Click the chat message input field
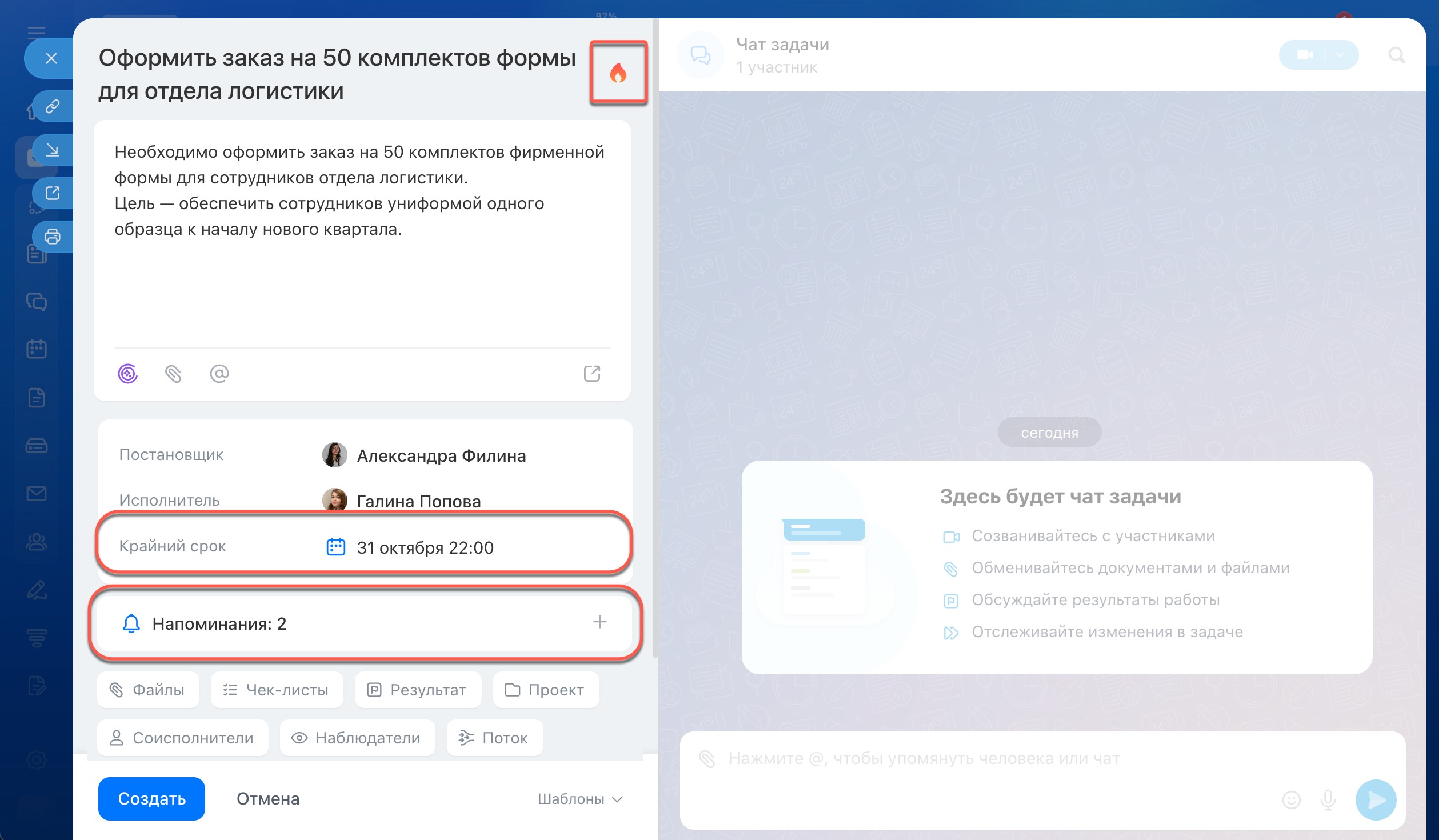The width and height of the screenshot is (1439, 840). coord(972,759)
